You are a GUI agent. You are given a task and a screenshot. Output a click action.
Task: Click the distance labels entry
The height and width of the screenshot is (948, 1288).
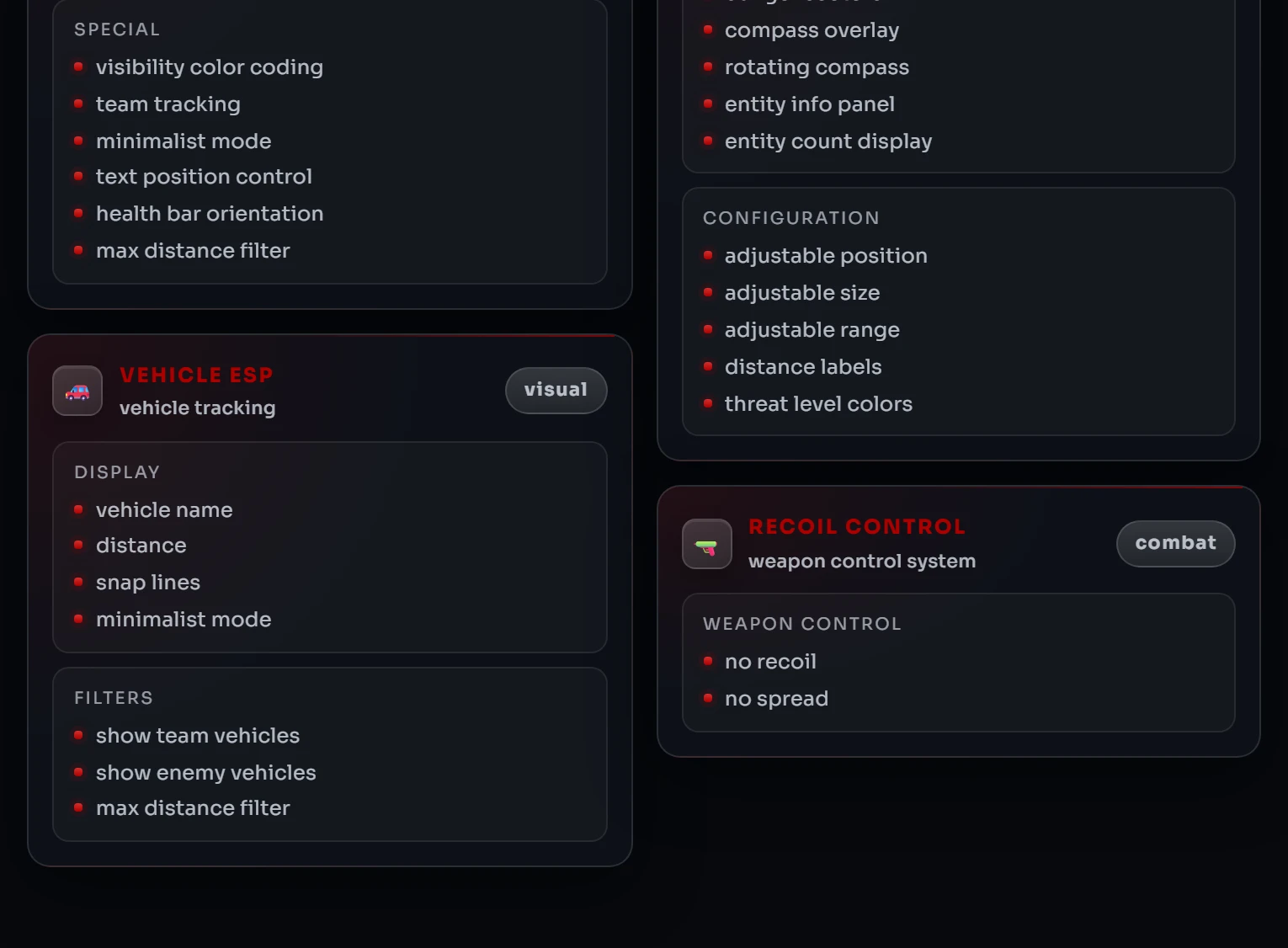point(803,367)
